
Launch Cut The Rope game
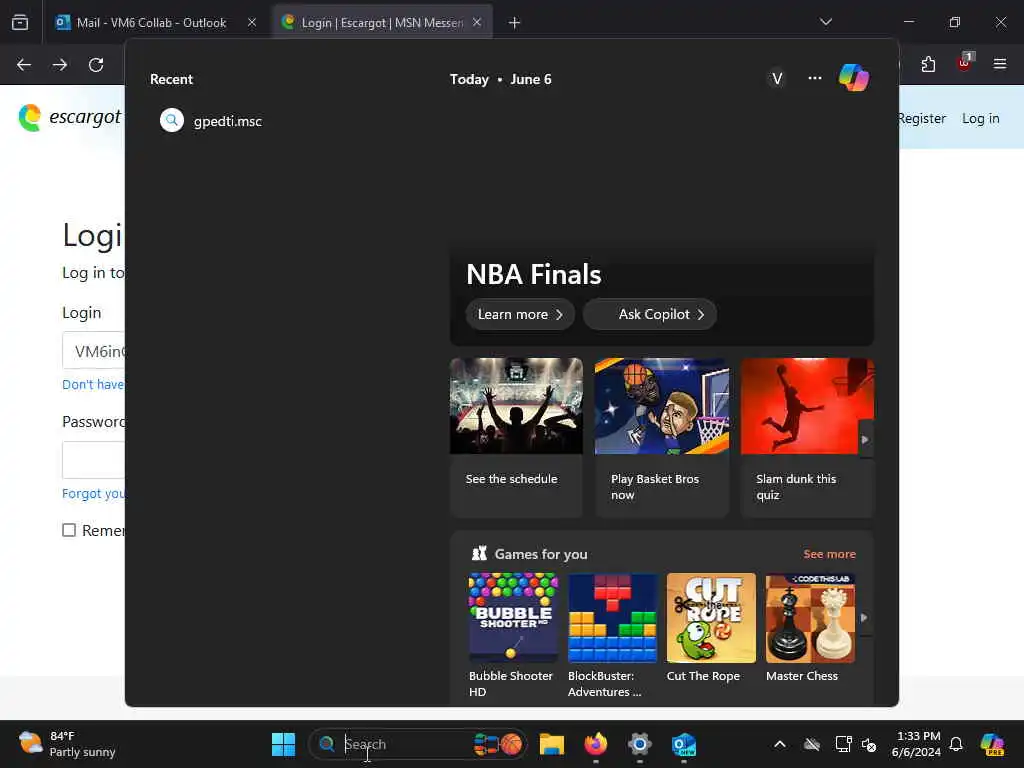pyautogui.click(x=711, y=627)
